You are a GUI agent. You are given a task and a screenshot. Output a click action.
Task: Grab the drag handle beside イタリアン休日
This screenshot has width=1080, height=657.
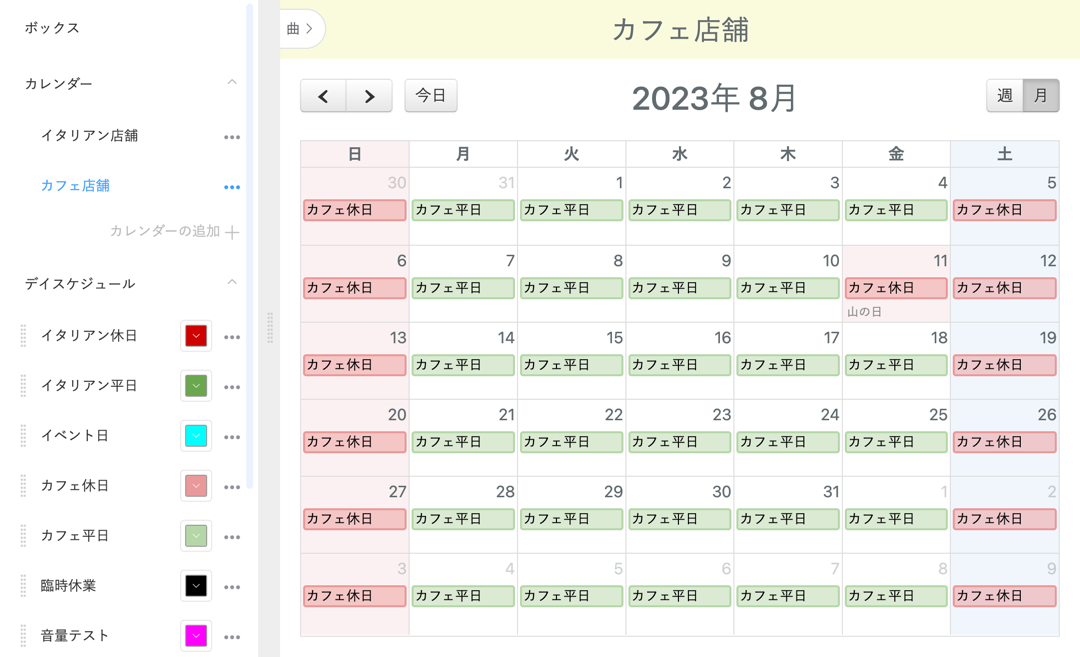[x=23, y=336]
